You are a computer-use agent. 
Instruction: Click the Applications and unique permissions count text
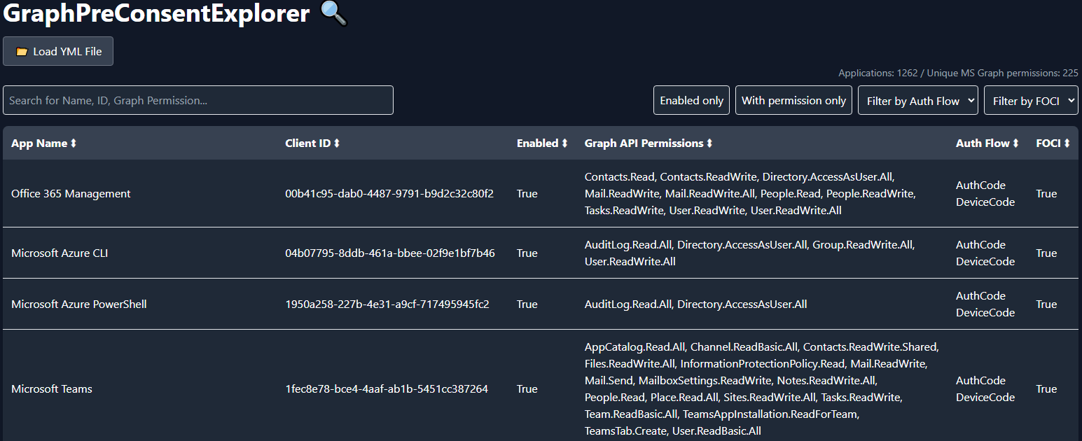[x=958, y=73]
